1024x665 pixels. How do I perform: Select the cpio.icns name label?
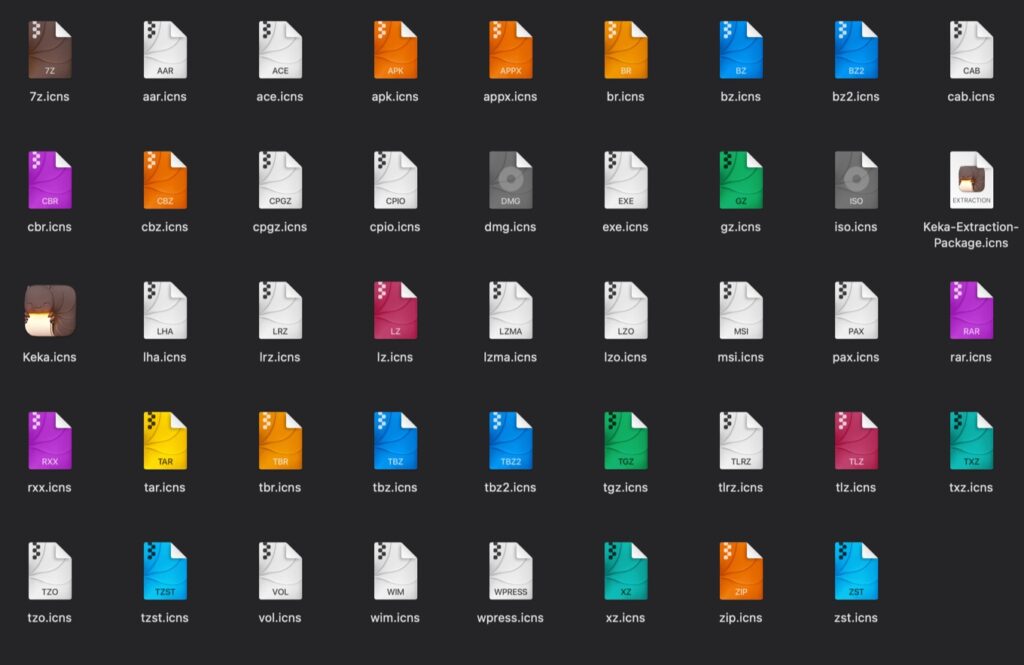[395, 227]
